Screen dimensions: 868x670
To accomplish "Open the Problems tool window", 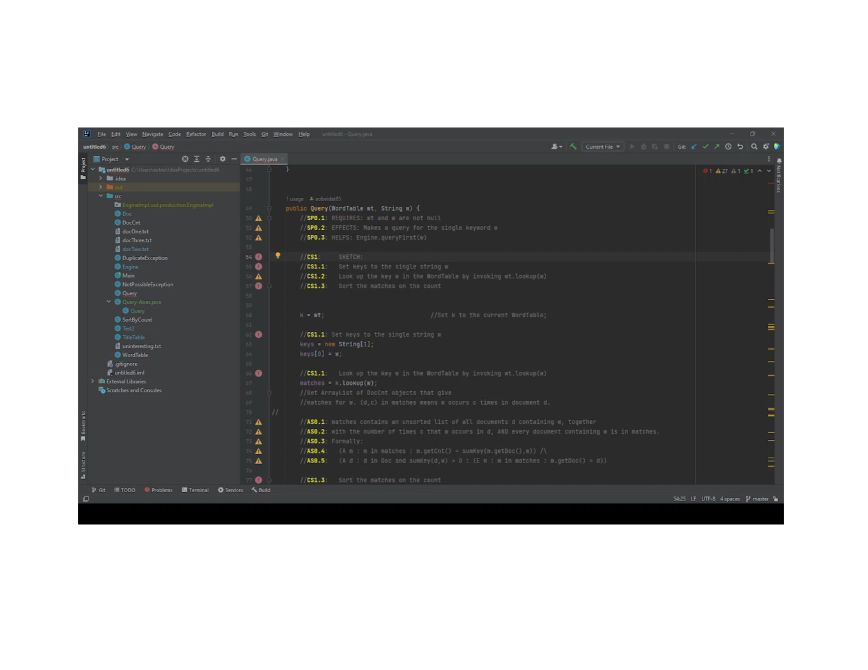I will [158, 490].
